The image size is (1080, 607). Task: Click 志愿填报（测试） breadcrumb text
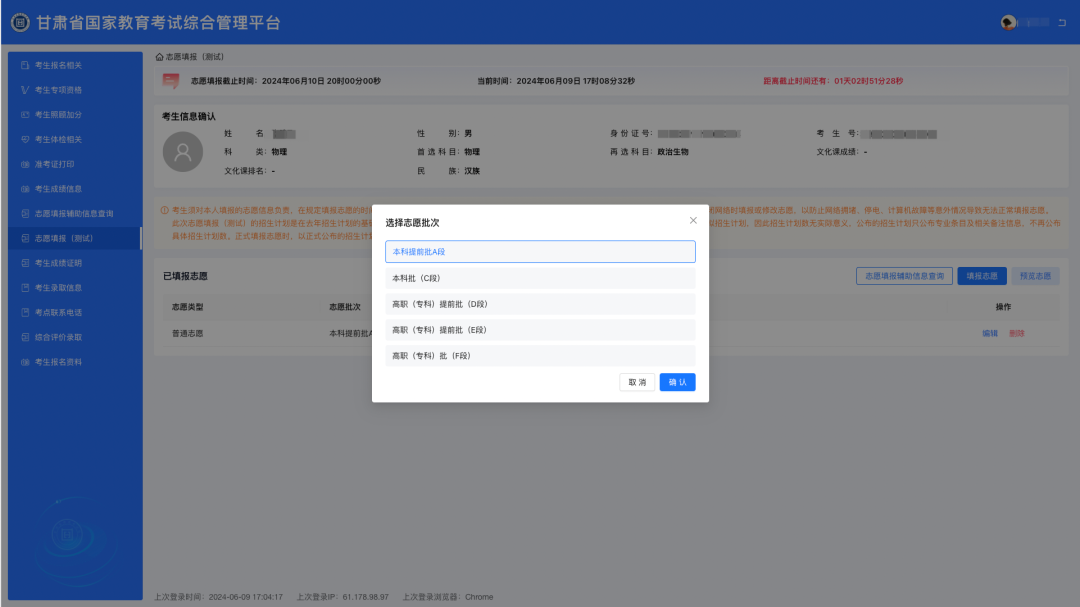[x=195, y=57]
